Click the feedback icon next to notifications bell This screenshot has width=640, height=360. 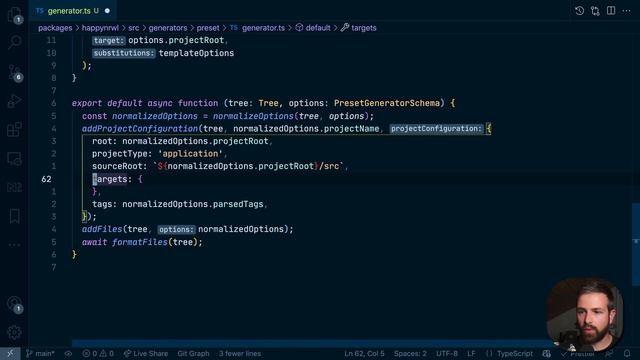coord(609,353)
